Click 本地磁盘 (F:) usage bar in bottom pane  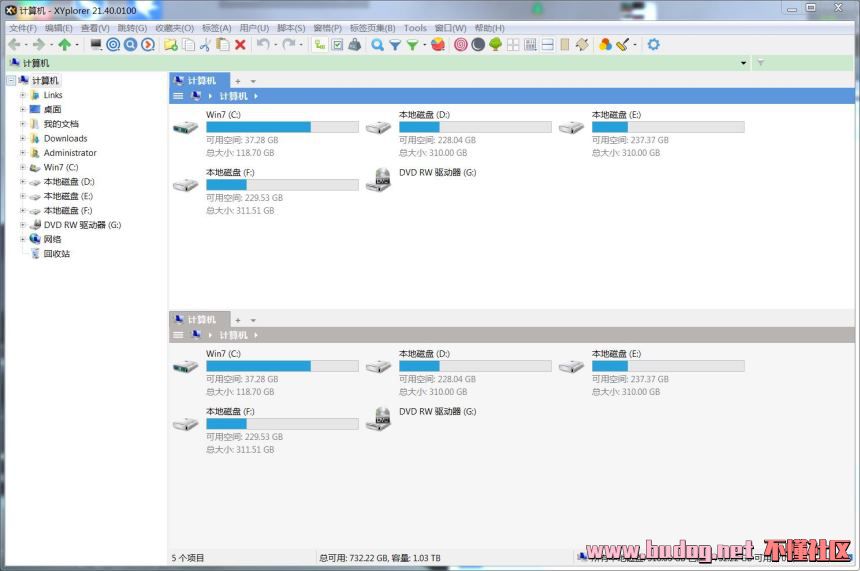click(x=282, y=424)
